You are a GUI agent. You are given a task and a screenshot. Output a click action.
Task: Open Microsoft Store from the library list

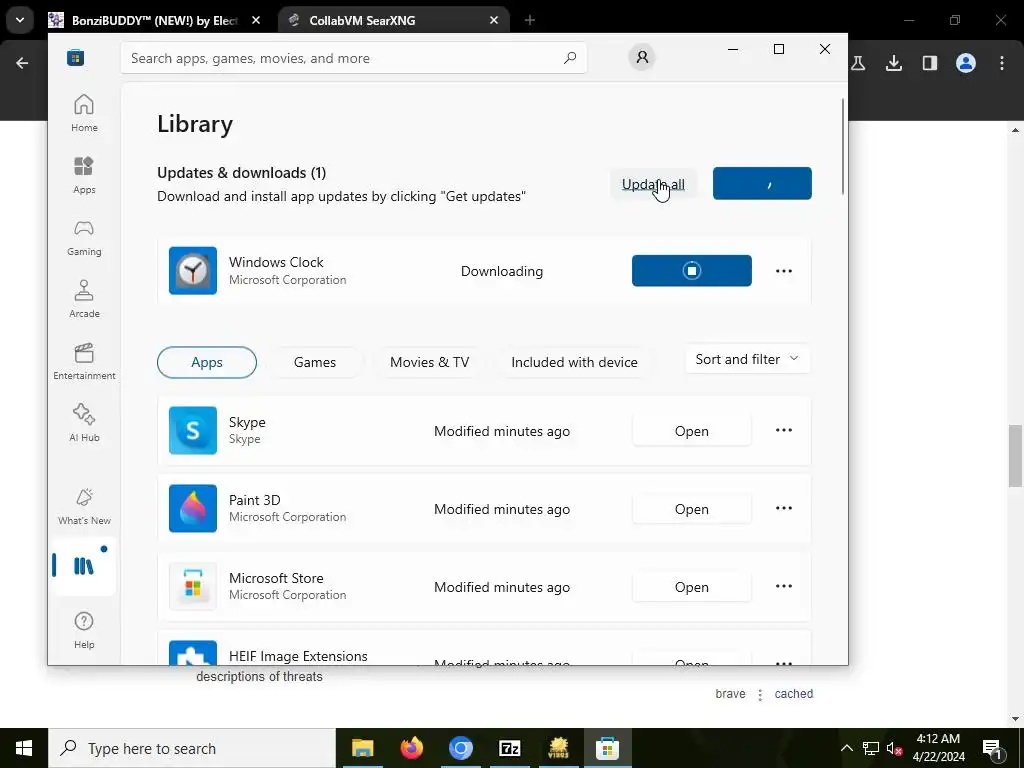click(692, 587)
